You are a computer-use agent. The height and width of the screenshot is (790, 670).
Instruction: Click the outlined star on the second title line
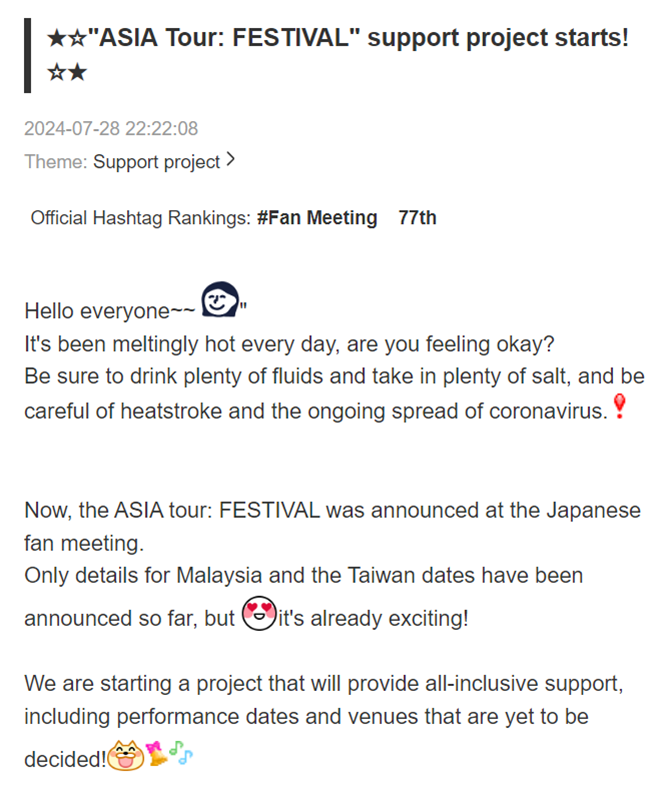56,72
